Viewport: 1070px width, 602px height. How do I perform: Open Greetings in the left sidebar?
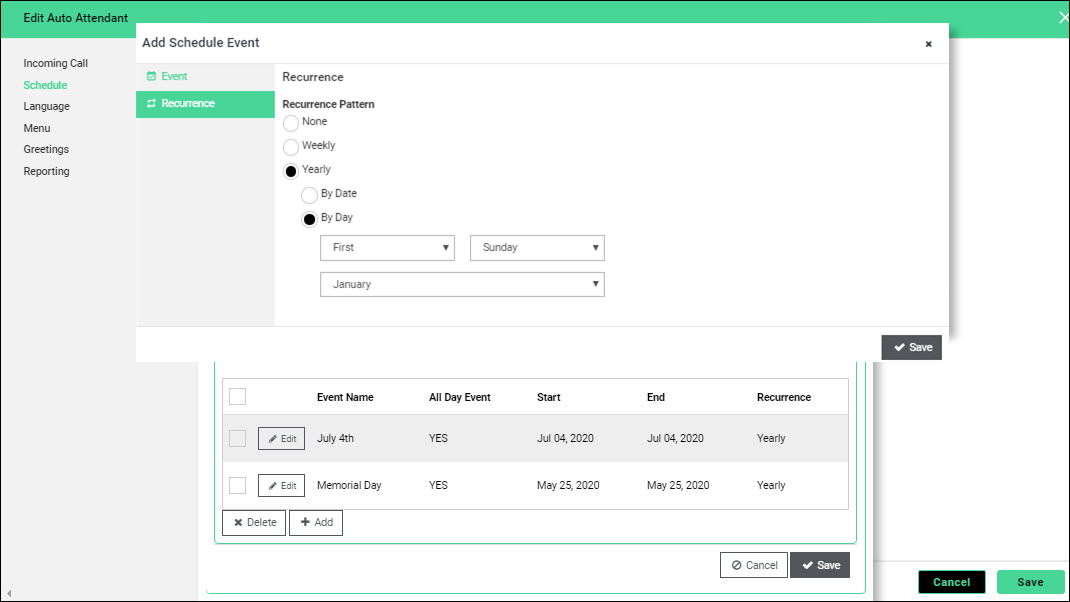pyautogui.click(x=46, y=150)
